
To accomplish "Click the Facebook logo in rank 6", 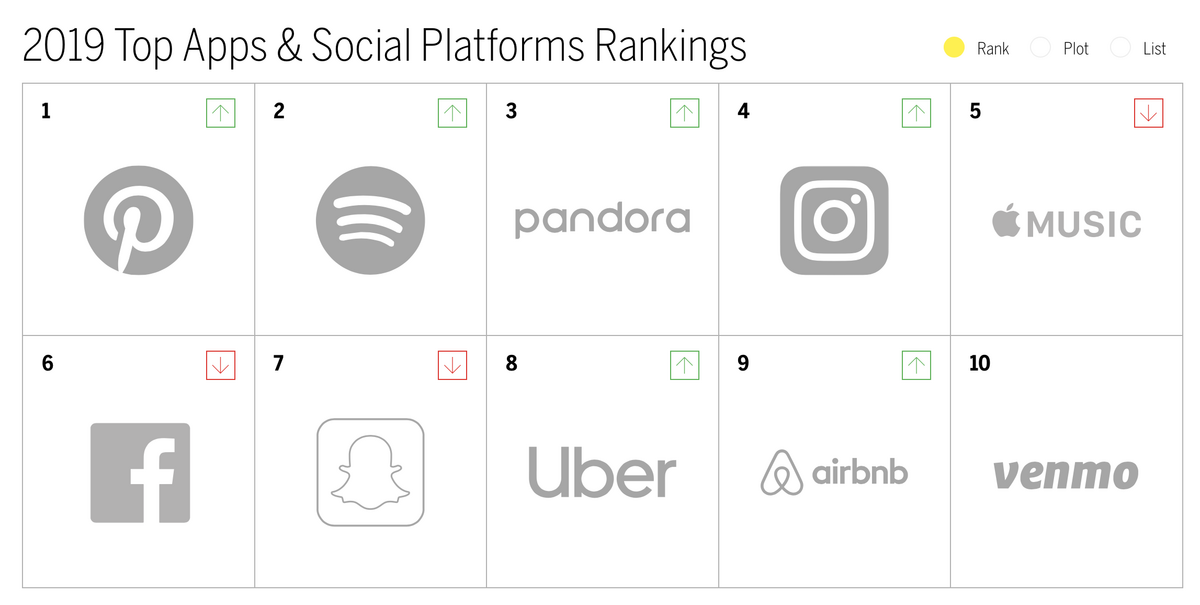I will tap(140, 473).
